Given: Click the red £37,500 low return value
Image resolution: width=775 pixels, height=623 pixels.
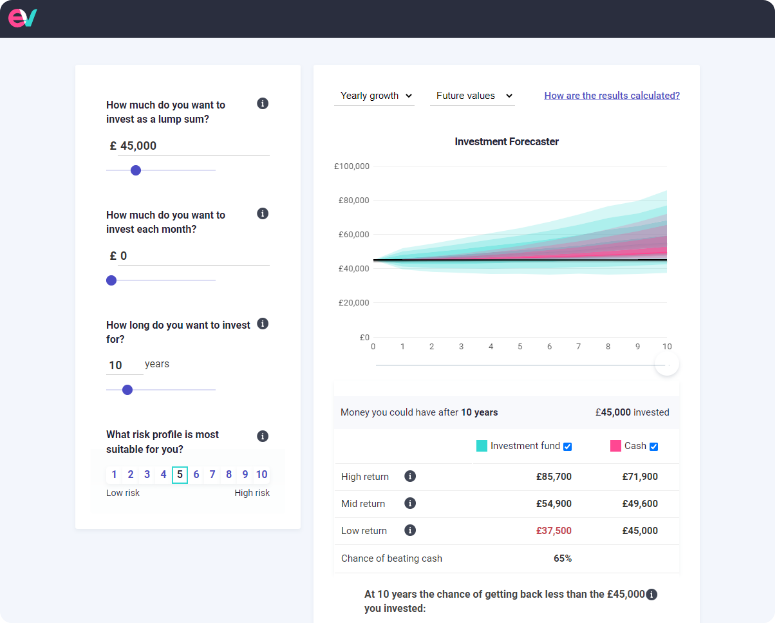Looking at the screenshot, I should pyautogui.click(x=554, y=531).
